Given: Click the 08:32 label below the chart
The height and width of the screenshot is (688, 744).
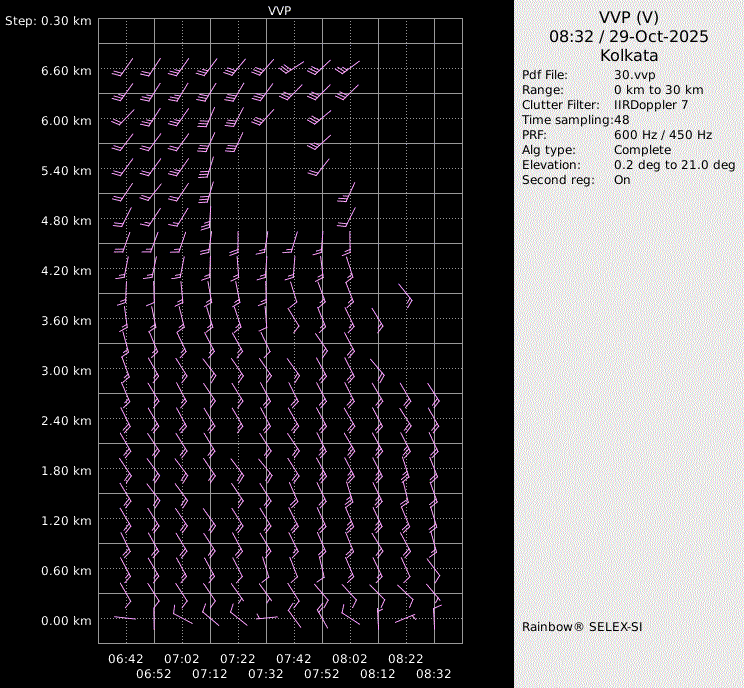Looking at the screenshot, I should [x=434, y=674].
